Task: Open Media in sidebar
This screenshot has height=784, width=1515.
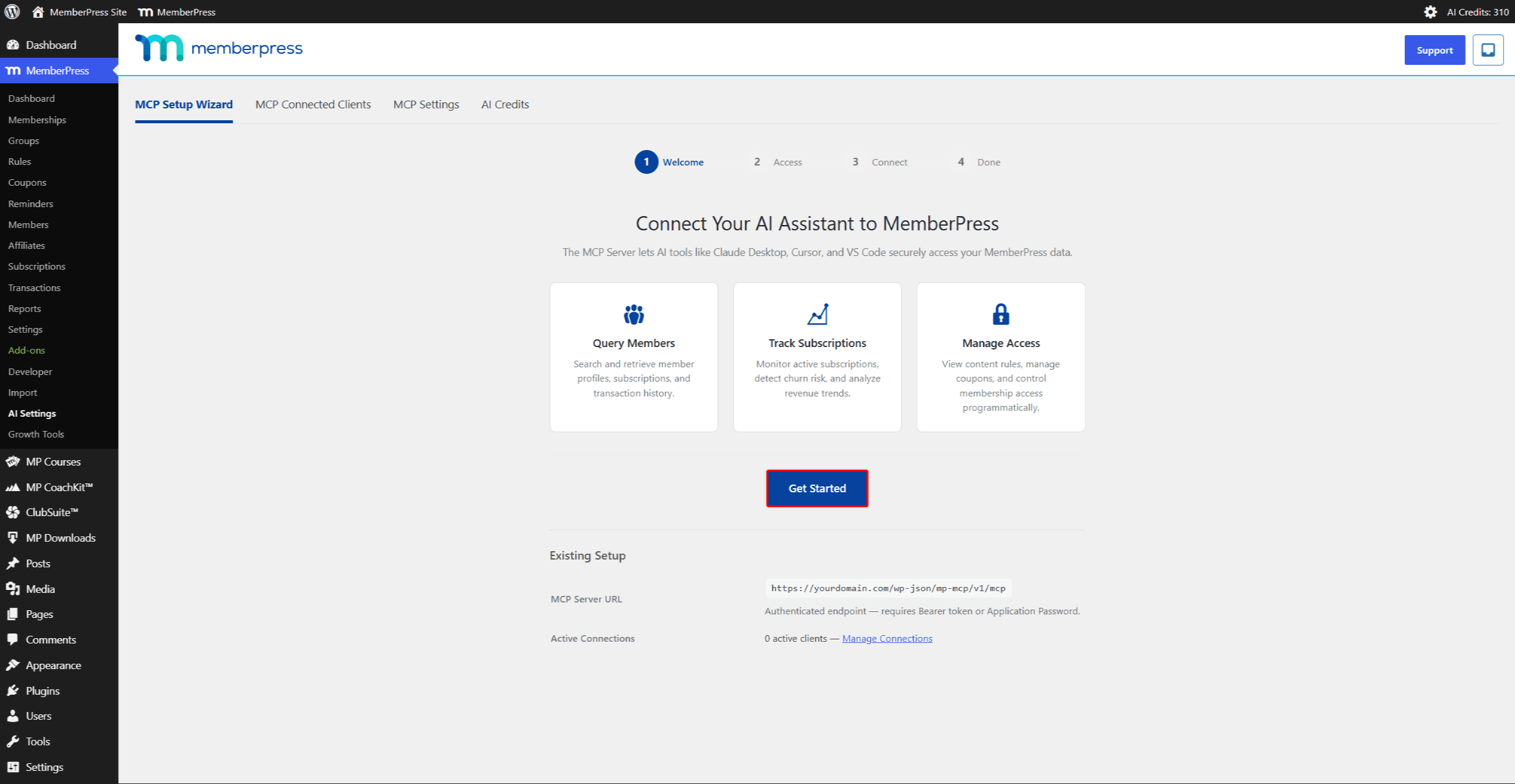Action: [x=59, y=589]
